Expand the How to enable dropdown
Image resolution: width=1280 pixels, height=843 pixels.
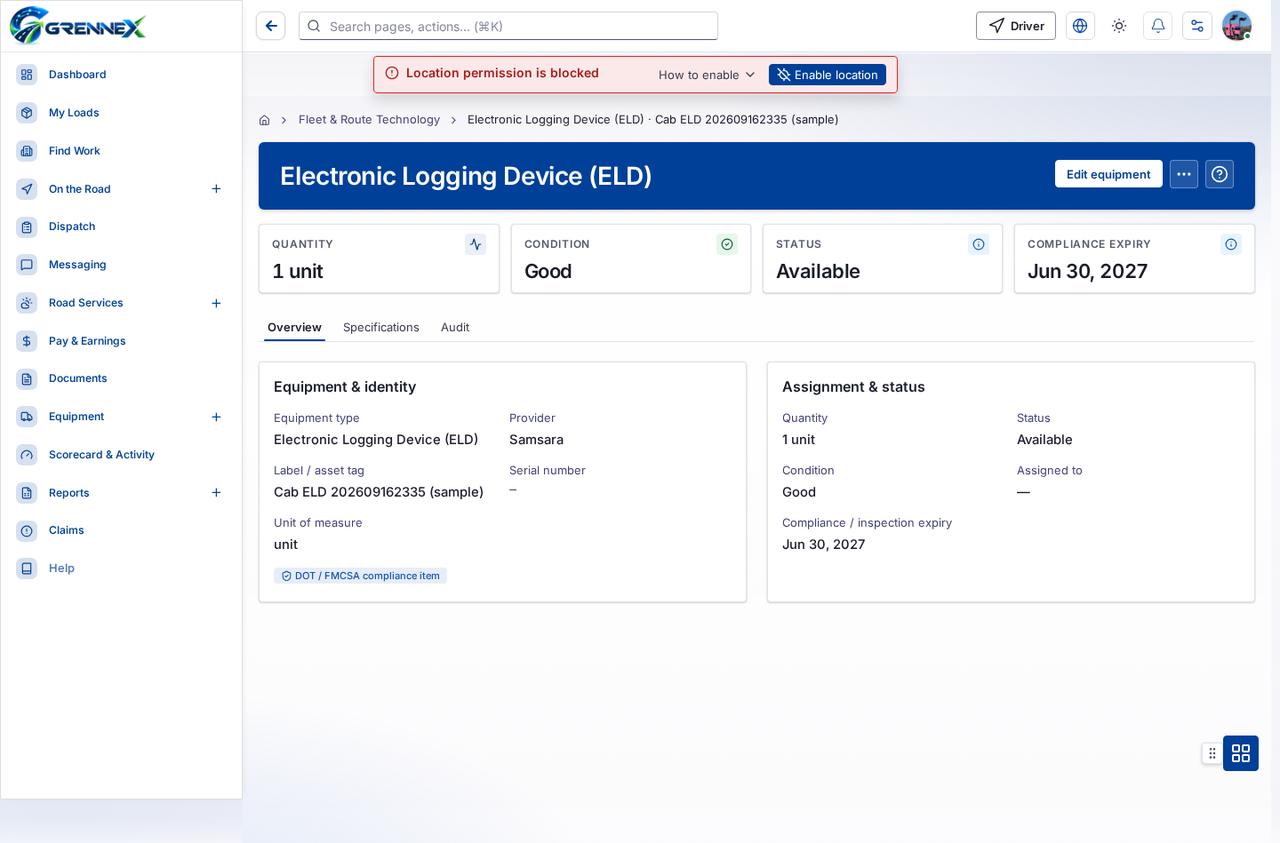coord(707,75)
